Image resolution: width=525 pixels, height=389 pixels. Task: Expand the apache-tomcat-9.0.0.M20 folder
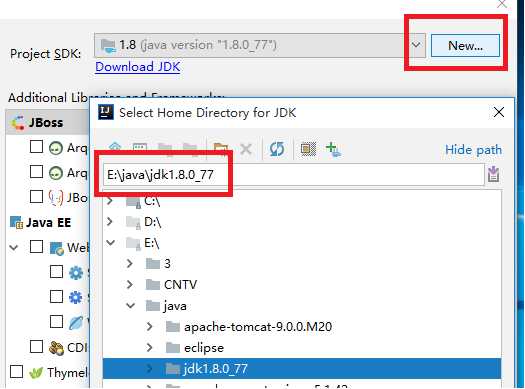(150, 326)
